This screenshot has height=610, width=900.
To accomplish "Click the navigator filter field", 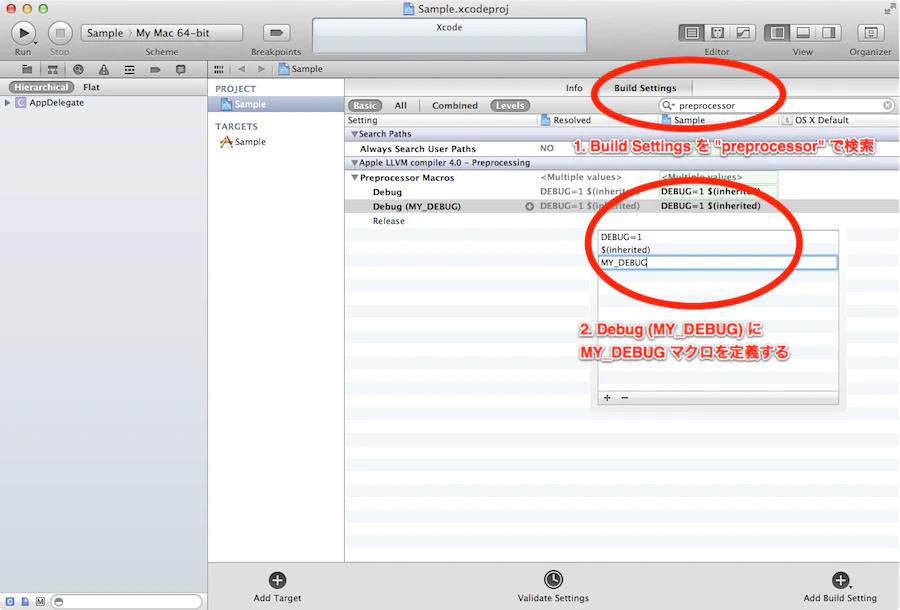I will [x=127, y=601].
